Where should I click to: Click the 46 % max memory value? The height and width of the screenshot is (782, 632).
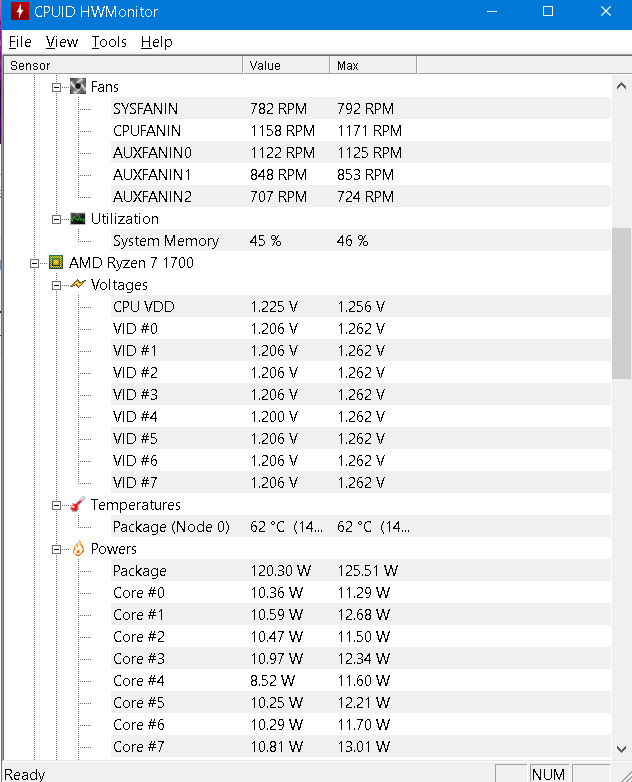[x=352, y=241]
